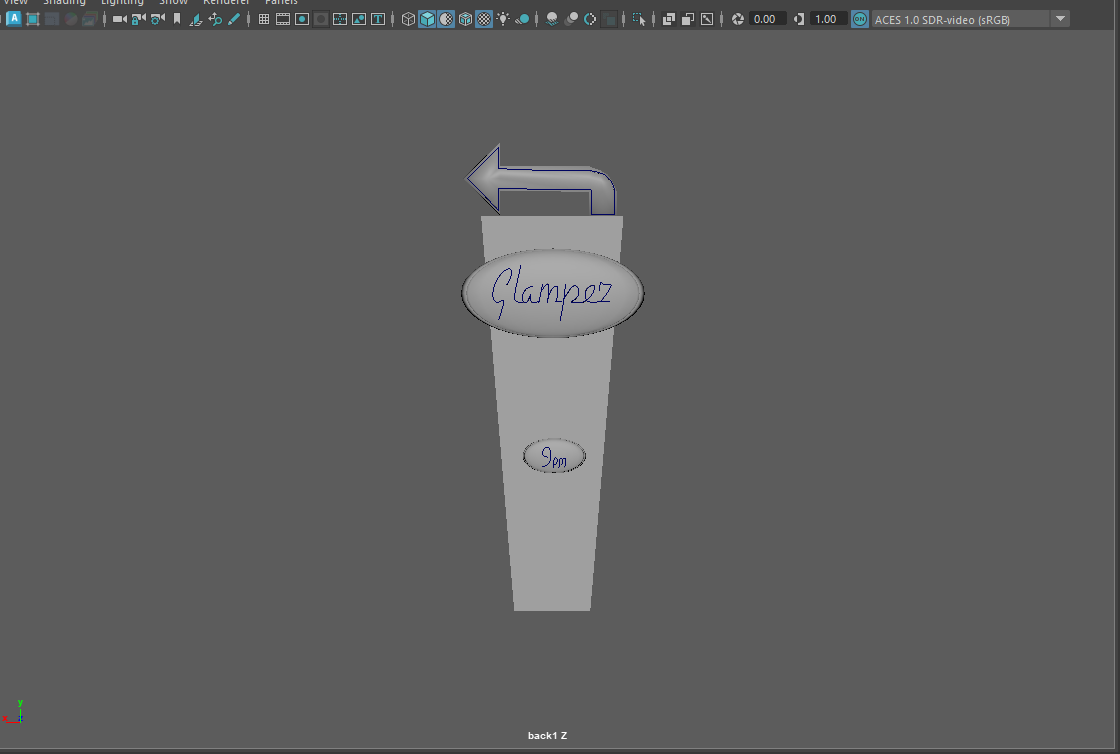Toggle the Resolution Gate icon
This screenshot has width=1120, height=754.
[x=302, y=19]
